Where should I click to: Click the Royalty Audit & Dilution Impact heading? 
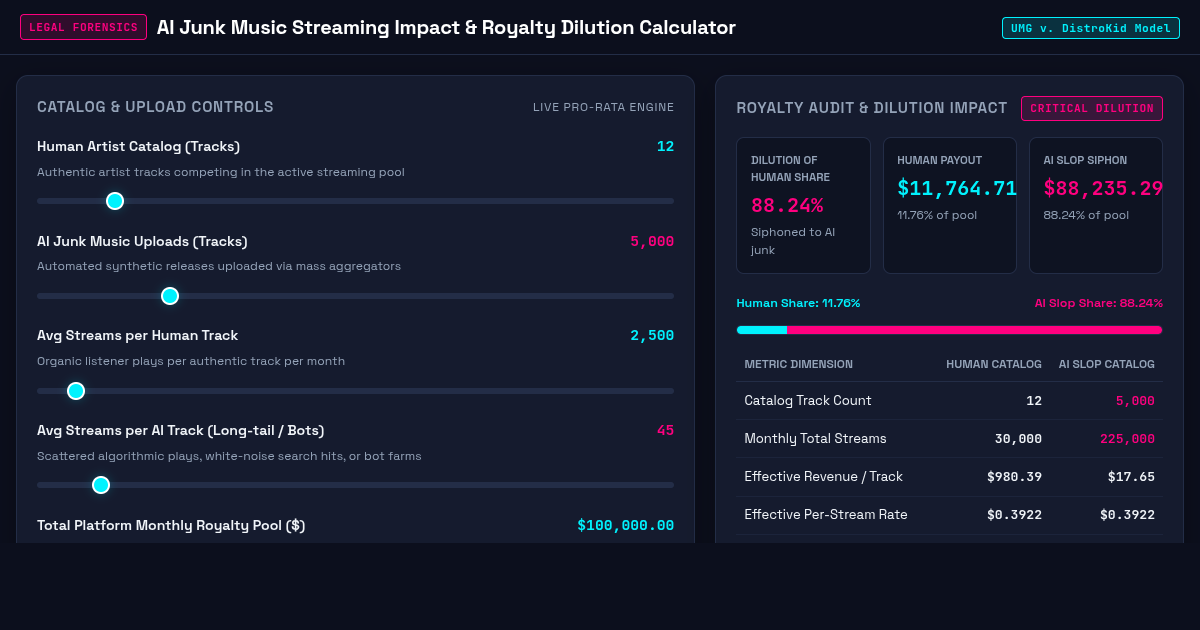[872, 108]
